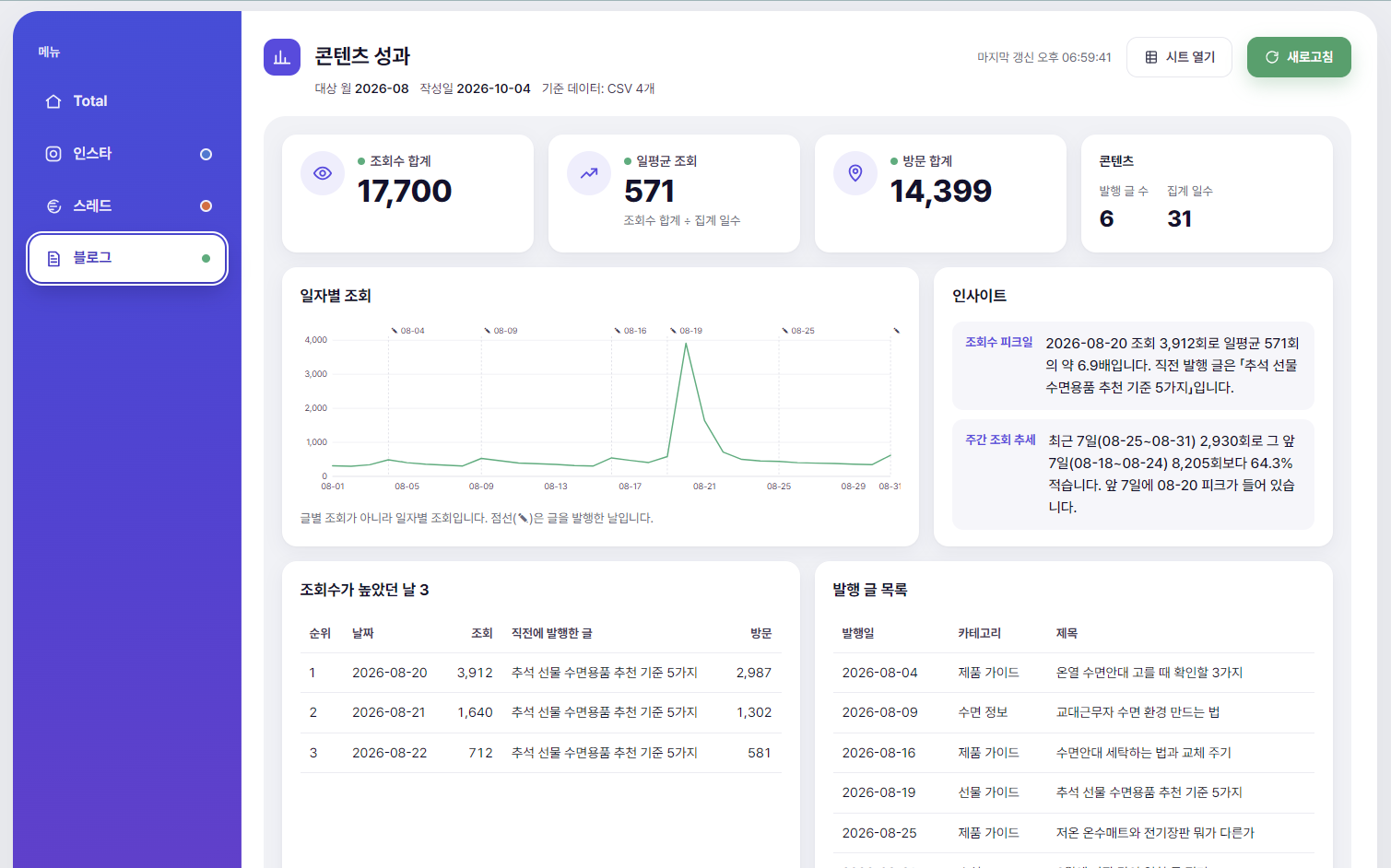
Task: Switch to the 인스타 menu section
Action: [x=127, y=154]
